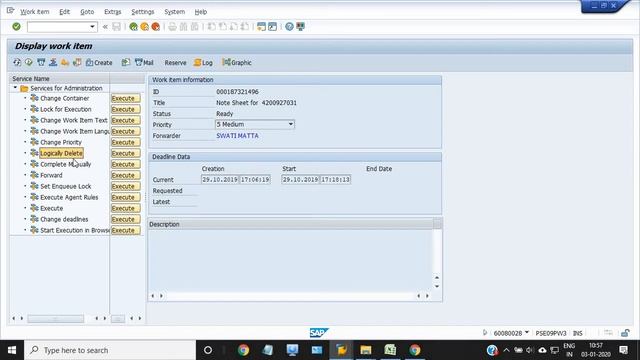
Task: Click the command input field
Action: [58, 27]
